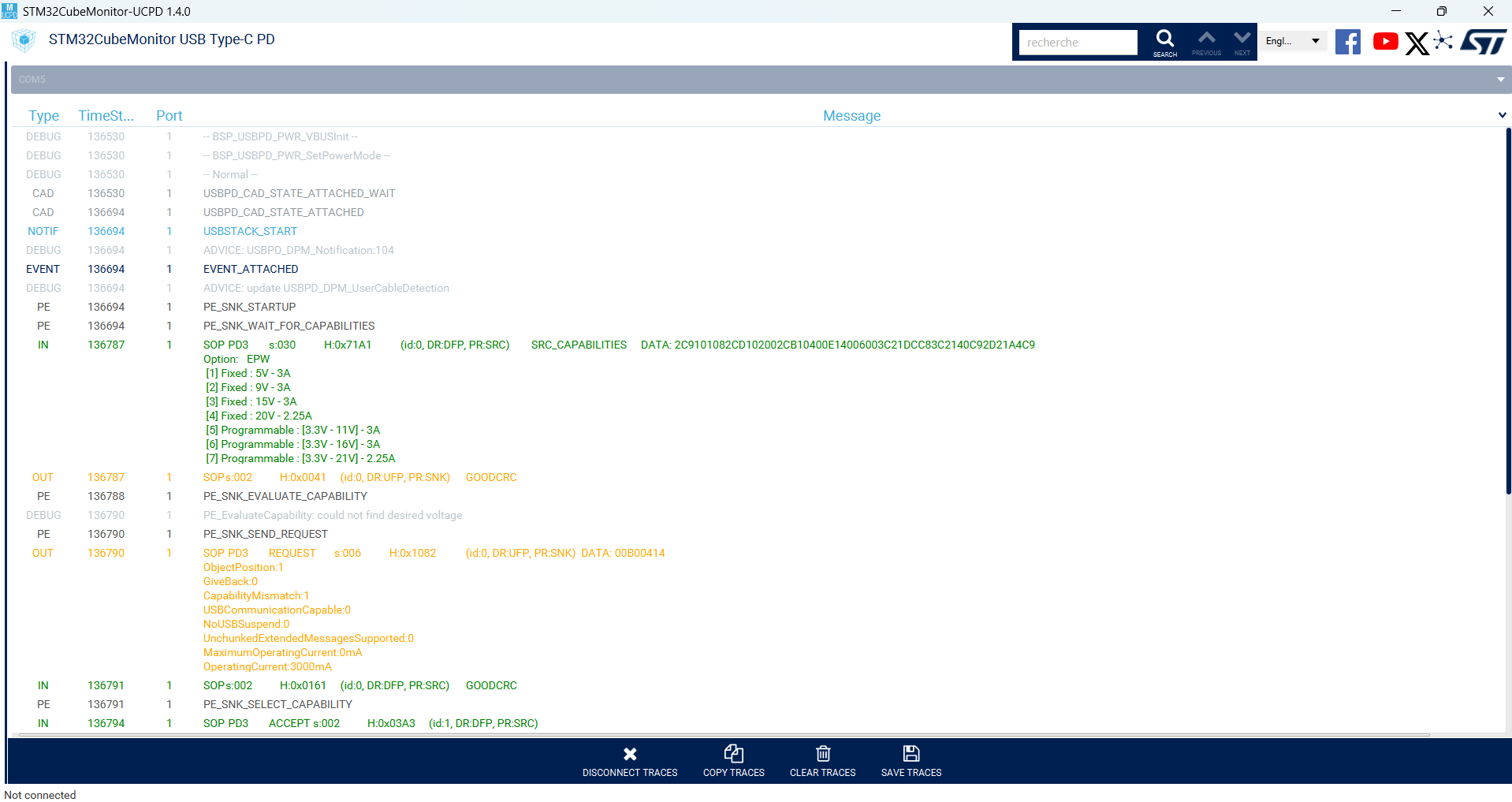Viewport: 1512px width, 802px height.
Task: Open the ST Community network icon
Action: pos(1444,41)
